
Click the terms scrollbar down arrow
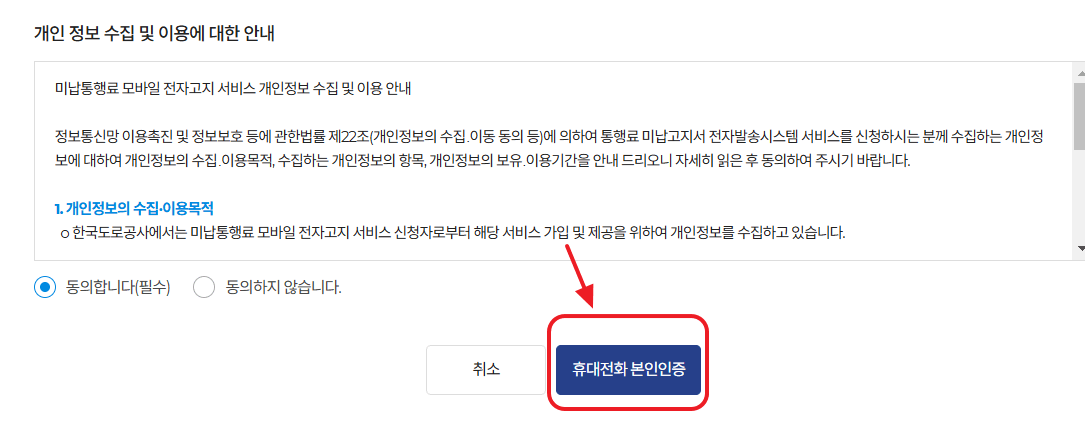pos(1079,247)
